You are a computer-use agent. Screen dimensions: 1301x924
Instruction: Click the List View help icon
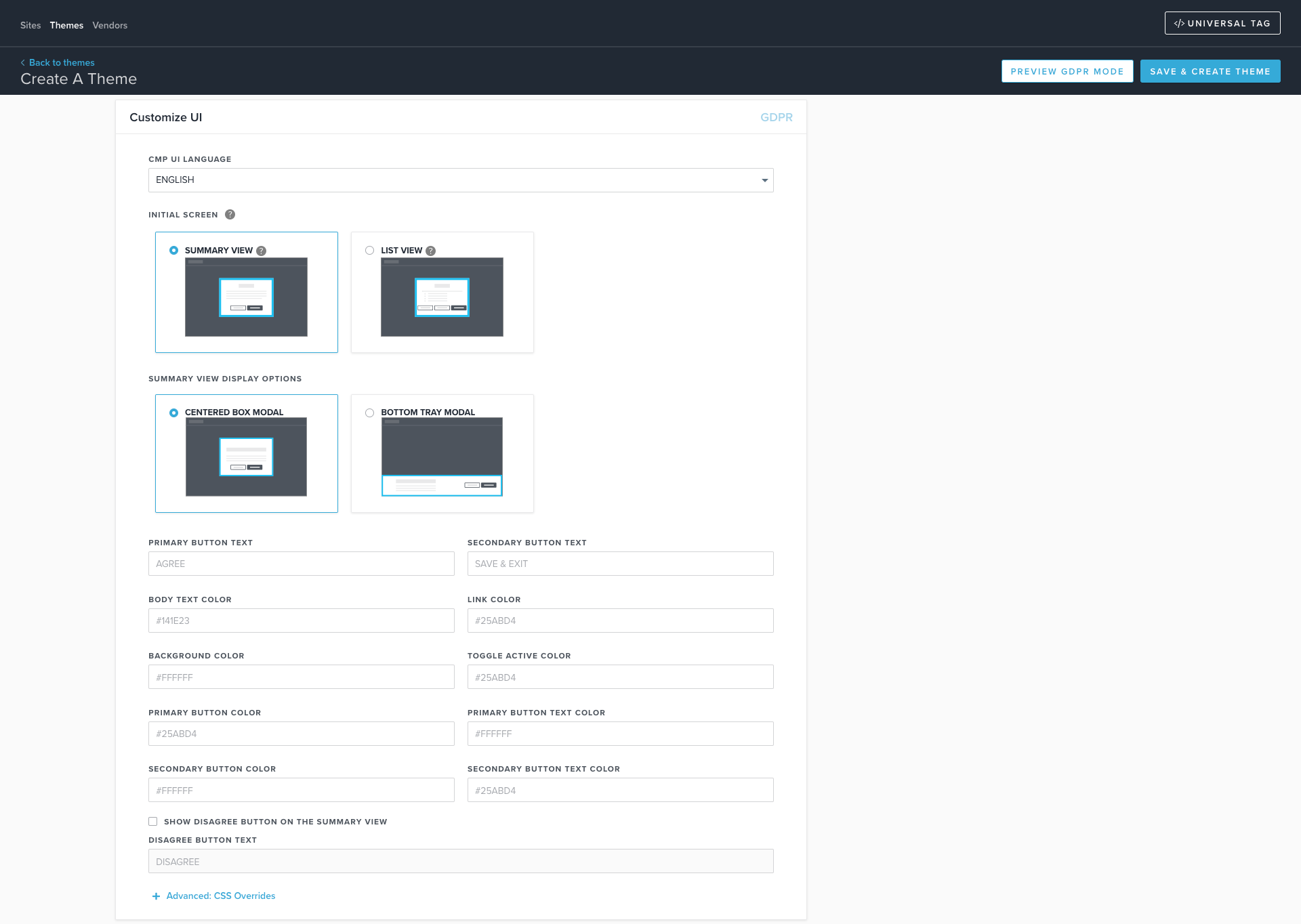[431, 251]
